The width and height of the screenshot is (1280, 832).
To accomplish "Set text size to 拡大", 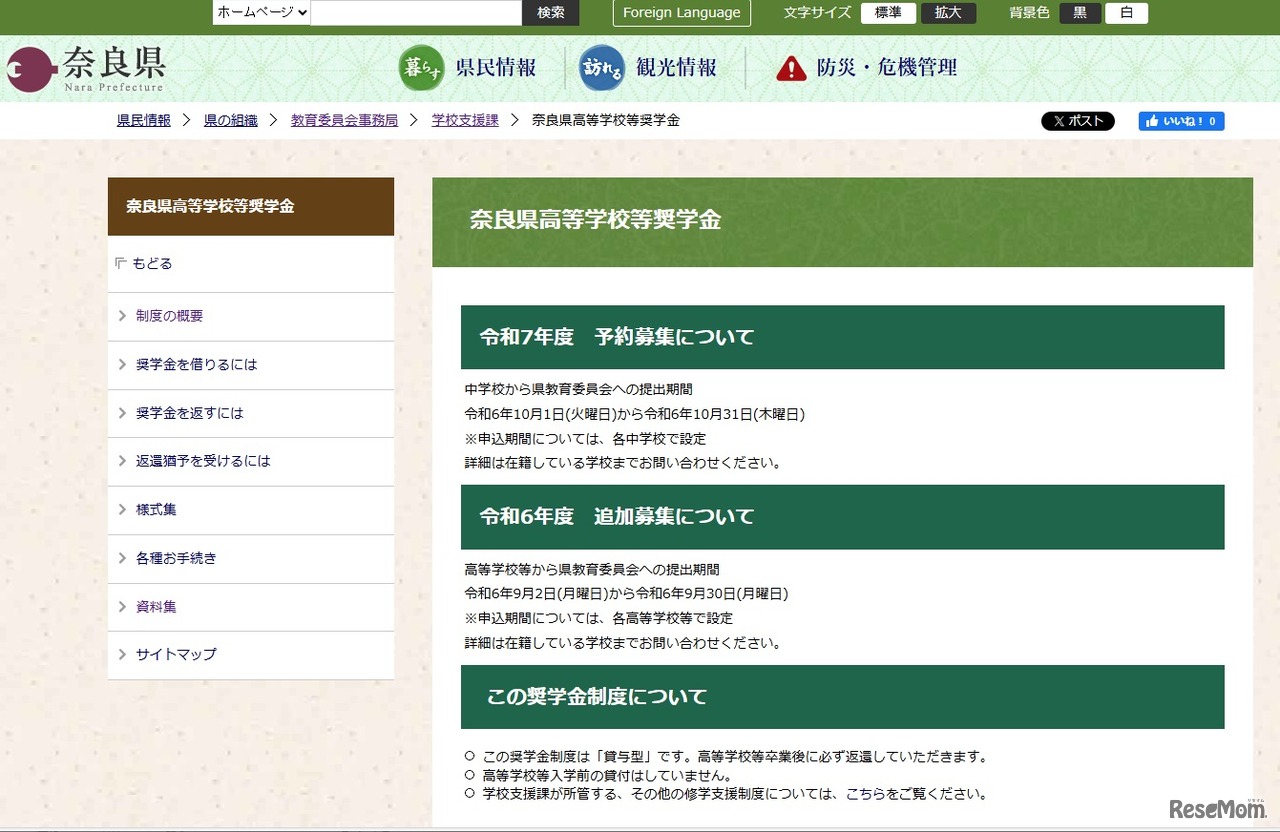I will coord(948,13).
